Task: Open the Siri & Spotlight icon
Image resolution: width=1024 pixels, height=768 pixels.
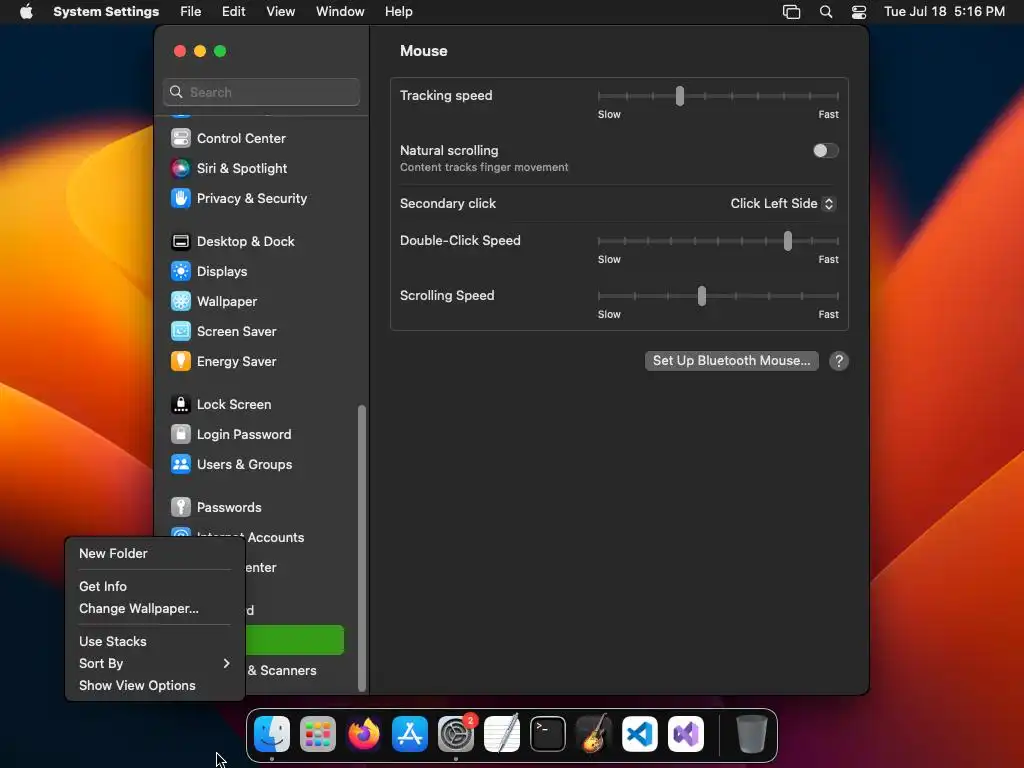Action: (181, 168)
